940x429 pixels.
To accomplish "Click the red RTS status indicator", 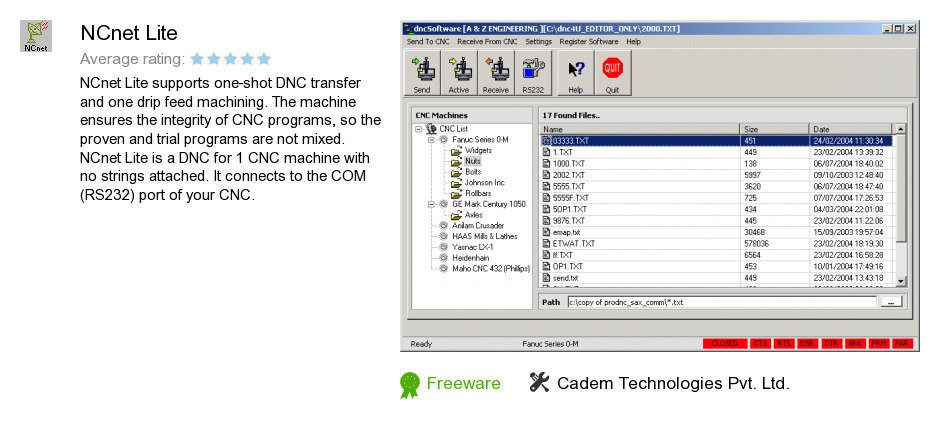I will tap(784, 344).
